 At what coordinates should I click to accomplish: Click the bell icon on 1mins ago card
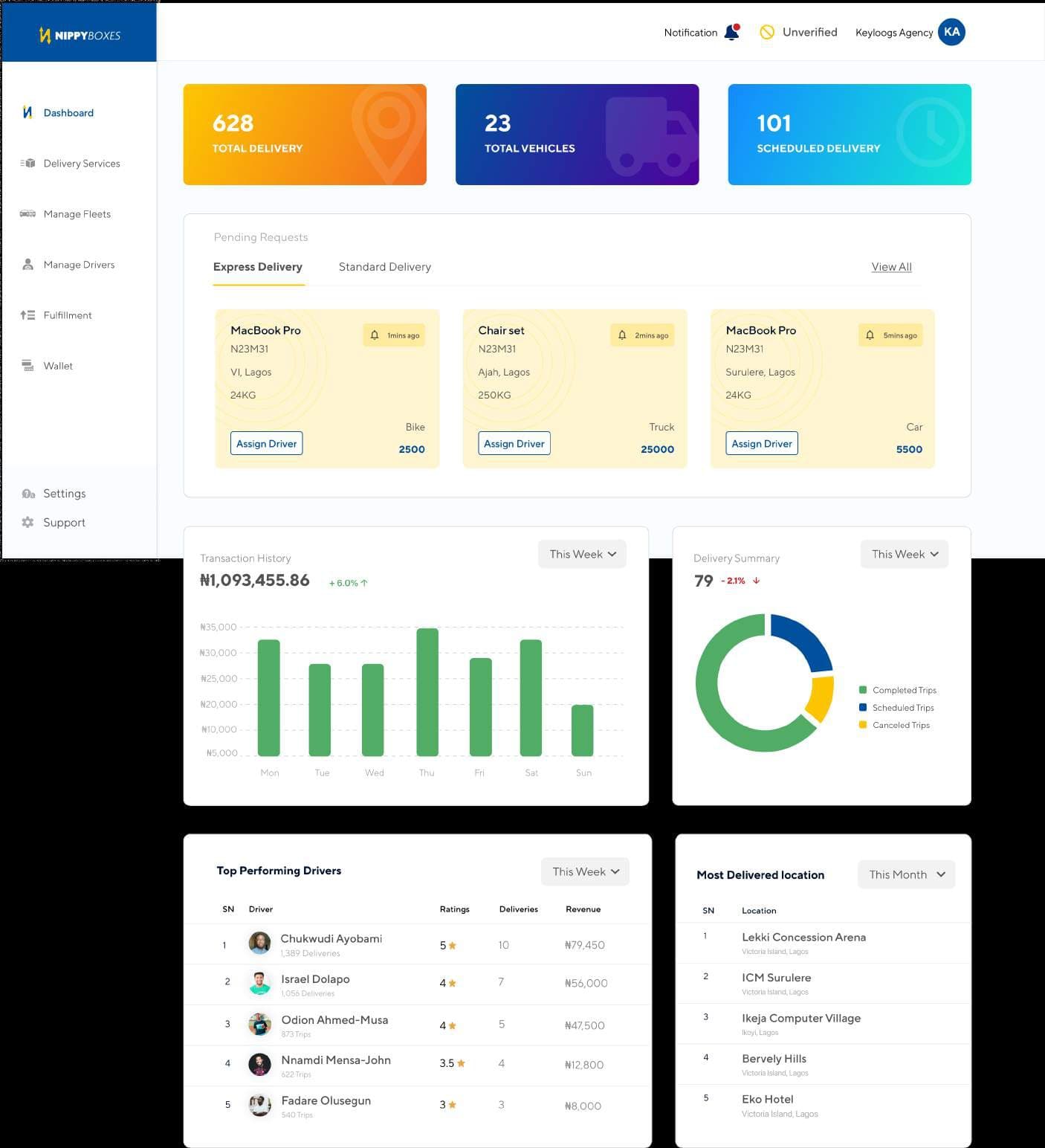point(375,335)
